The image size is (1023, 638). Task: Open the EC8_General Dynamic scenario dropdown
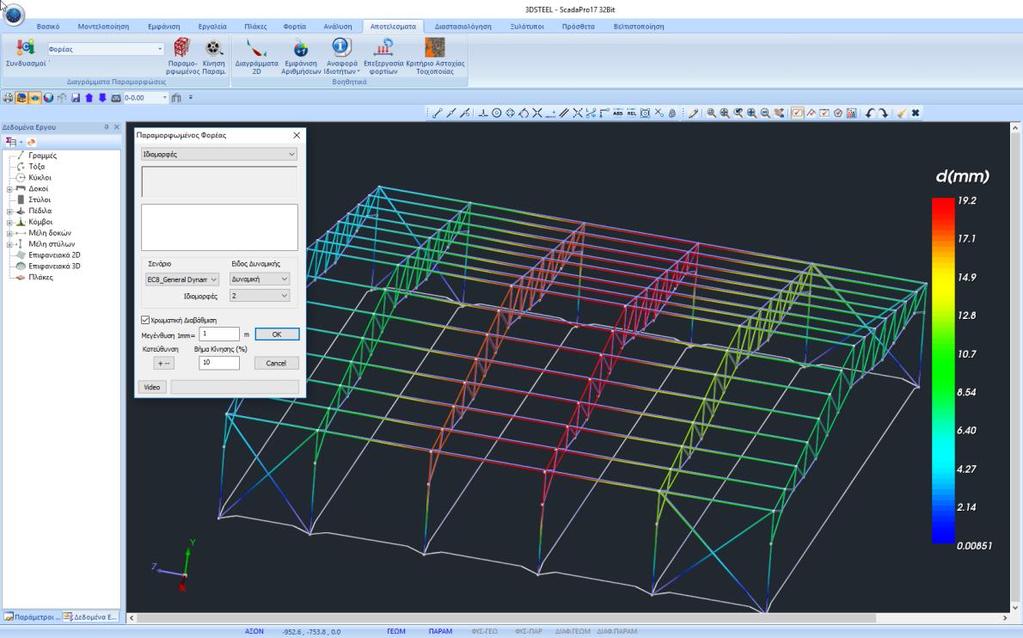(x=182, y=279)
